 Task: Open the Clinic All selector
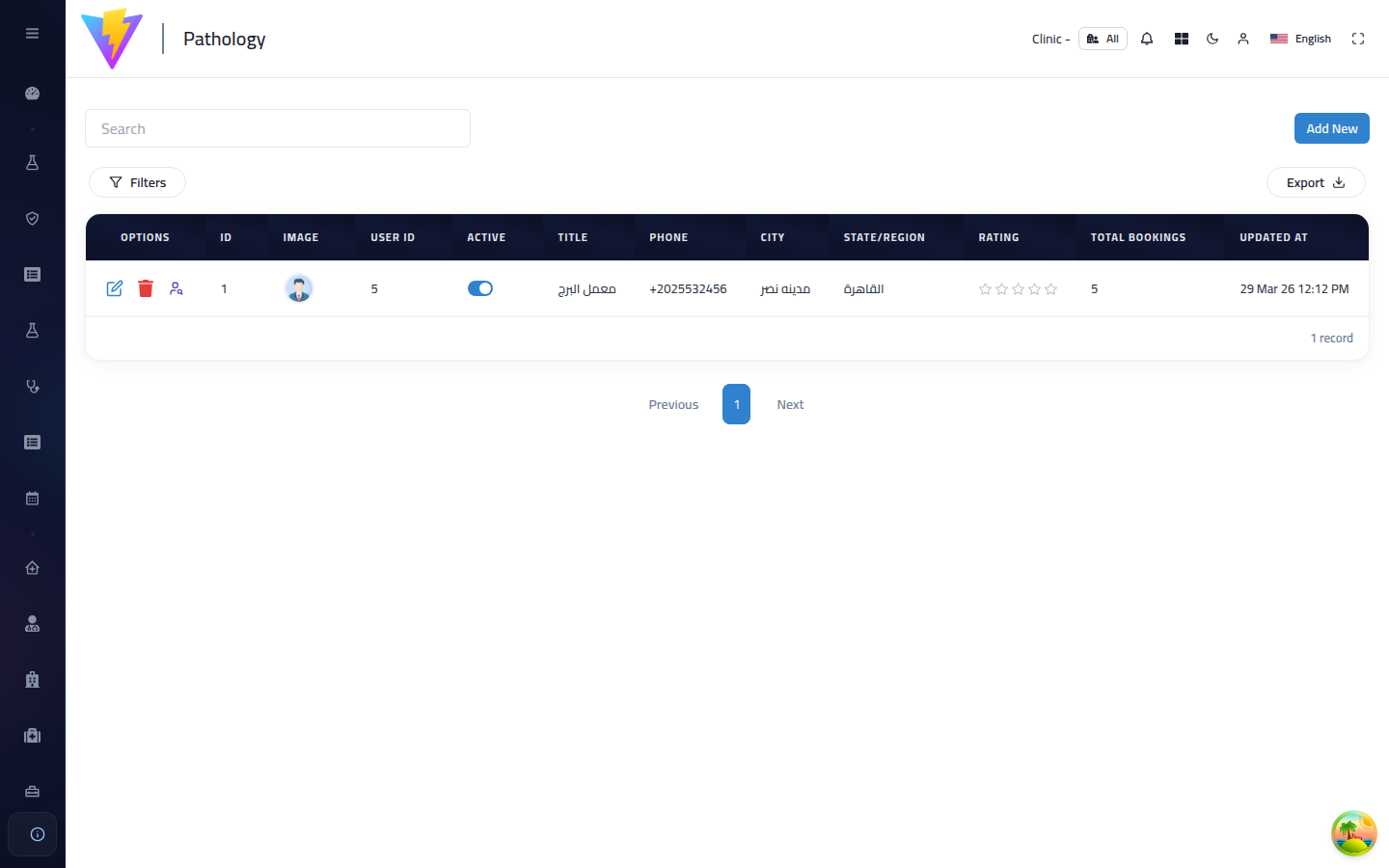(1103, 39)
